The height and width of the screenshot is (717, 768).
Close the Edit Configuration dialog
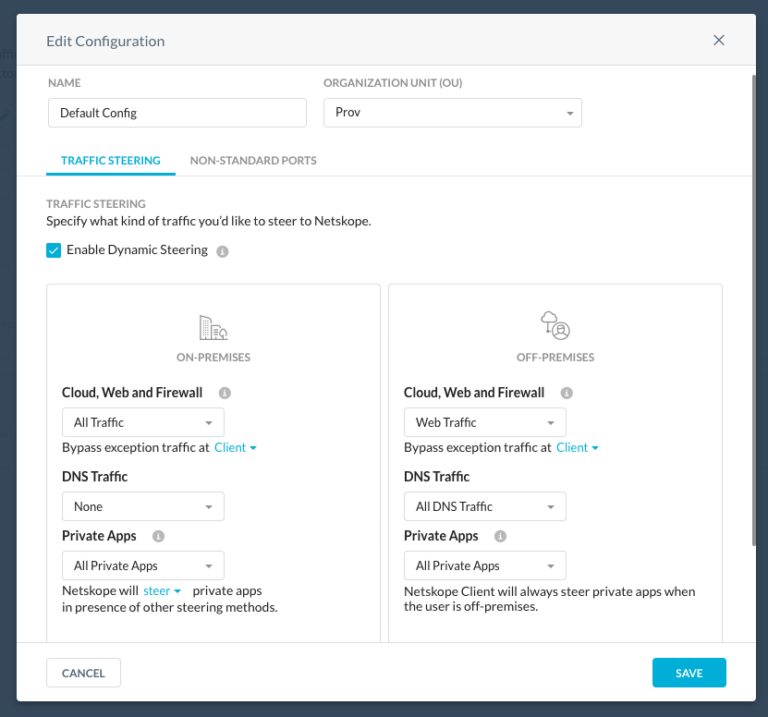[719, 40]
